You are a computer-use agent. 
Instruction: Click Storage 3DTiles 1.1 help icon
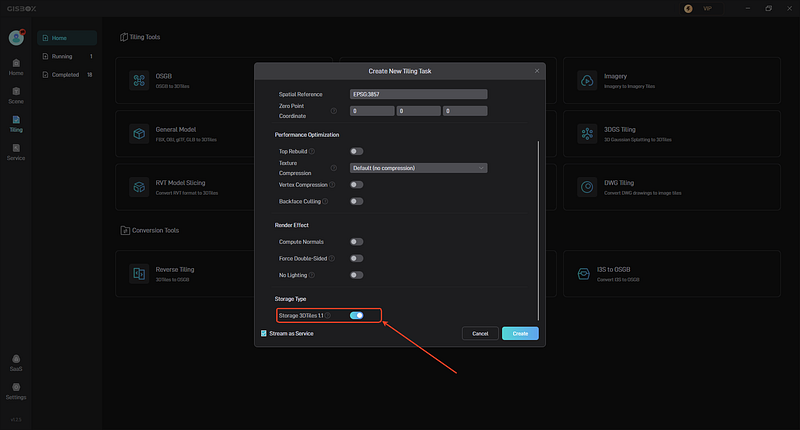tap(328, 315)
